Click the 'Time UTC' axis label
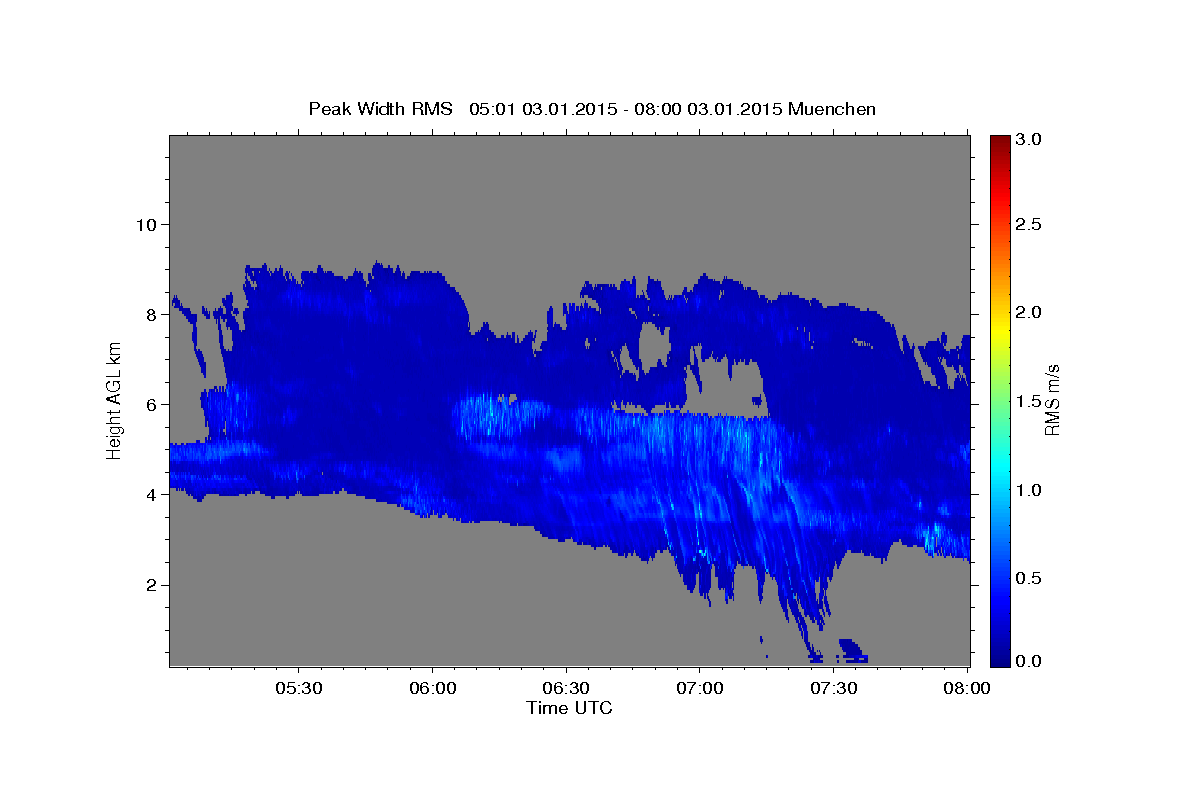The image size is (1200, 800). (x=569, y=707)
